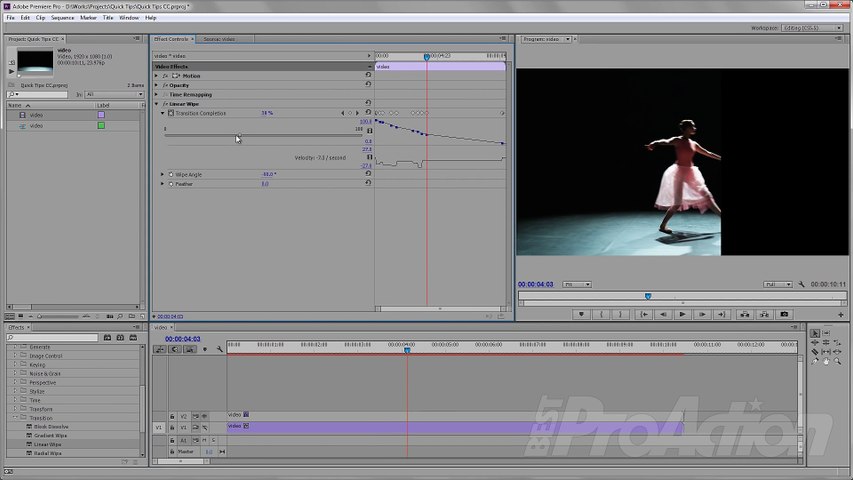Select the Selection tool in the Tools panel

(x=815, y=333)
